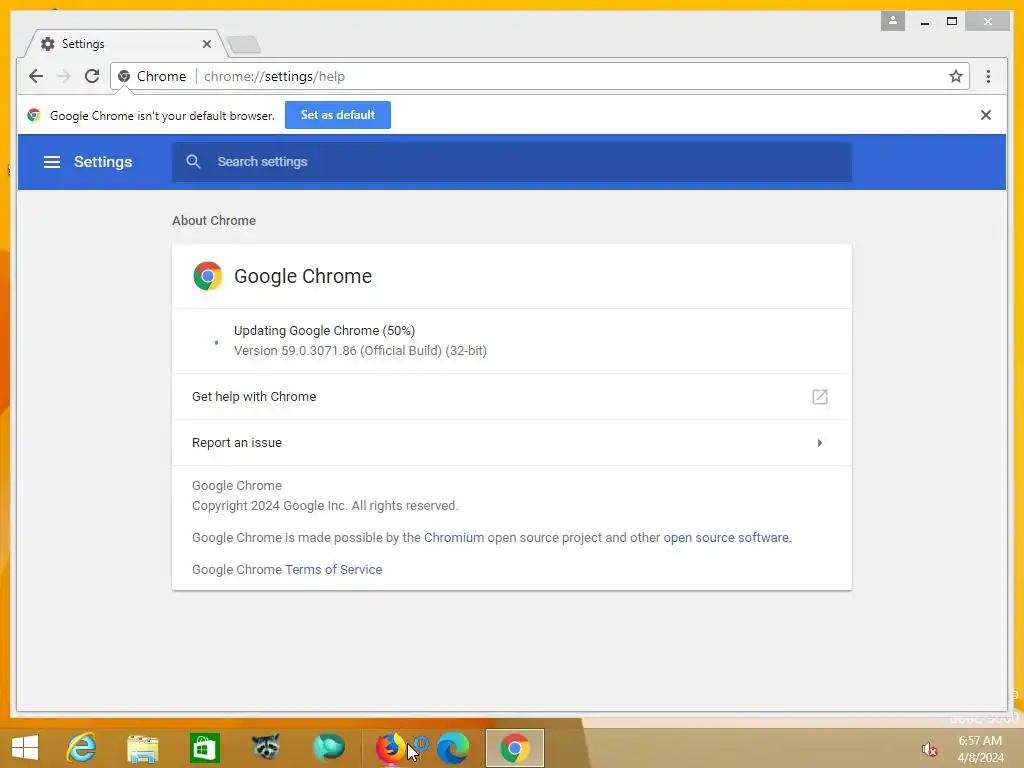The height and width of the screenshot is (768, 1024).
Task: Click the address bar URL chrome://settings/help
Action: coord(274,76)
